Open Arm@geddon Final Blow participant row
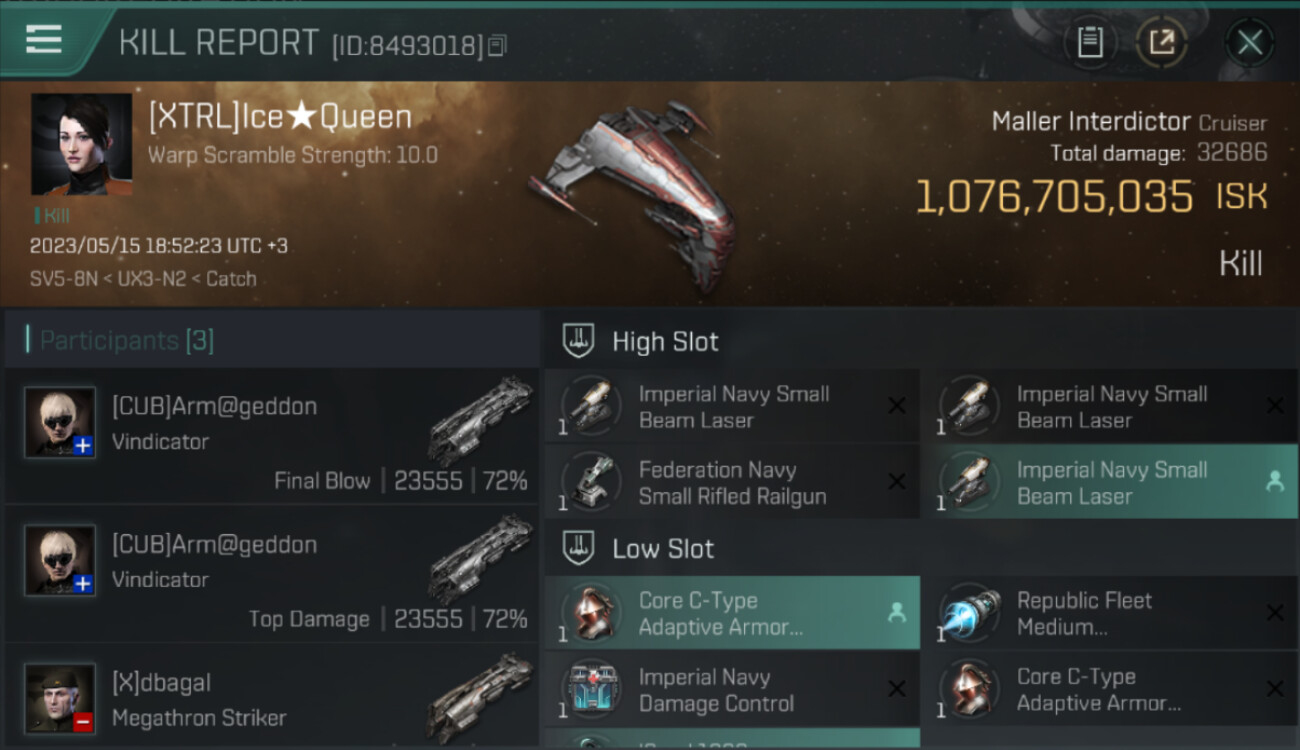1300x750 pixels. click(x=272, y=437)
